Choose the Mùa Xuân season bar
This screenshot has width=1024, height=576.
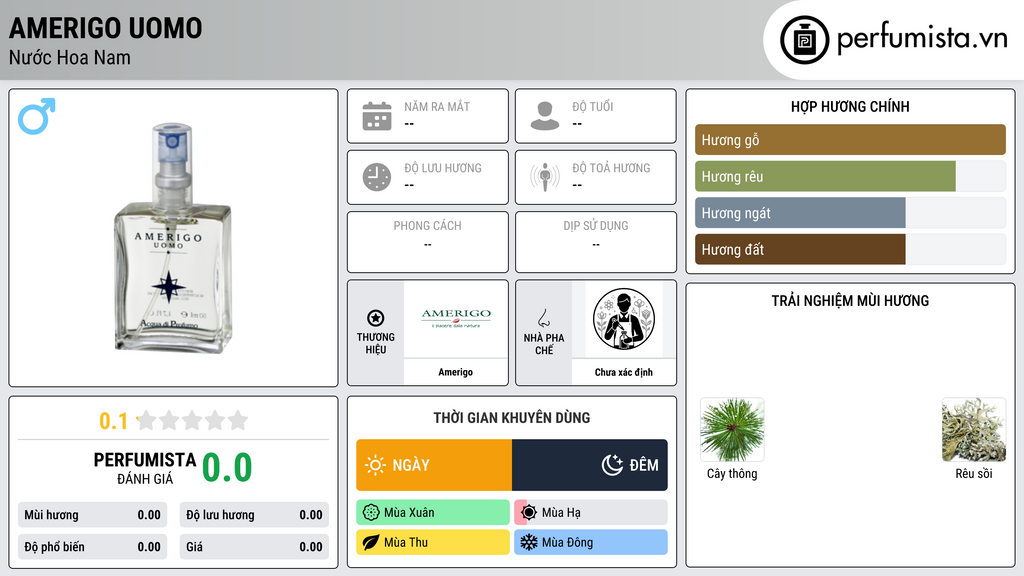pyautogui.click(x=433, y=513)
